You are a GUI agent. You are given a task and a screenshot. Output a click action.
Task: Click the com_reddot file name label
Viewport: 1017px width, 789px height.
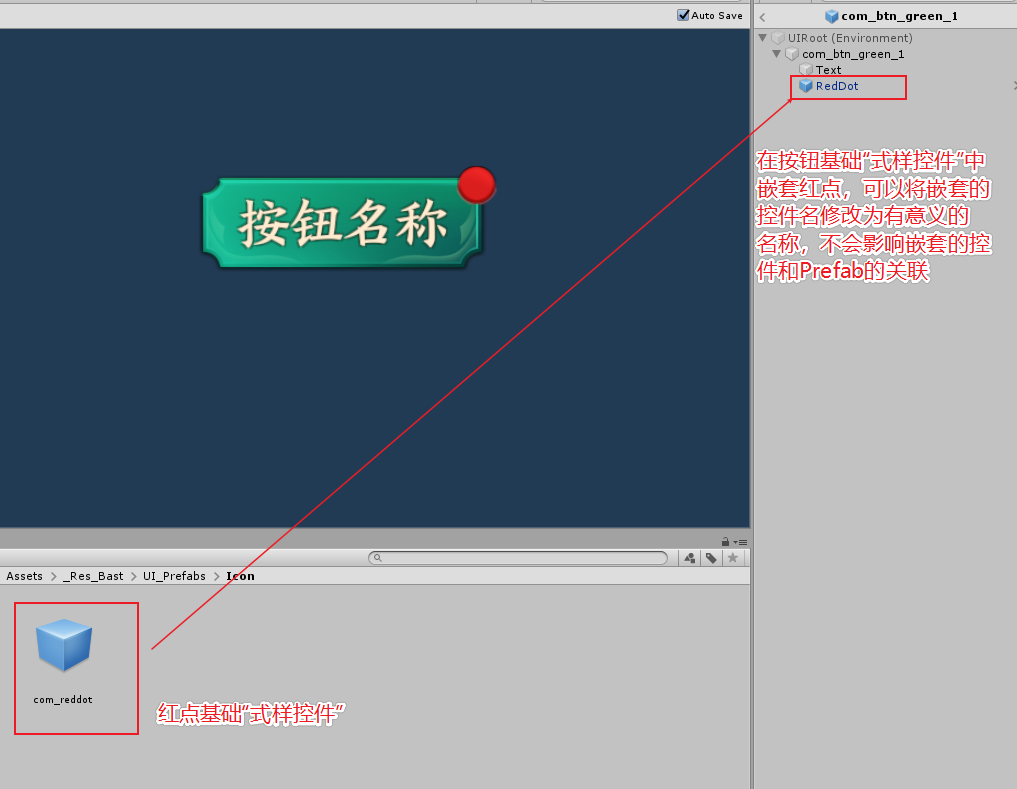[63, 699]
